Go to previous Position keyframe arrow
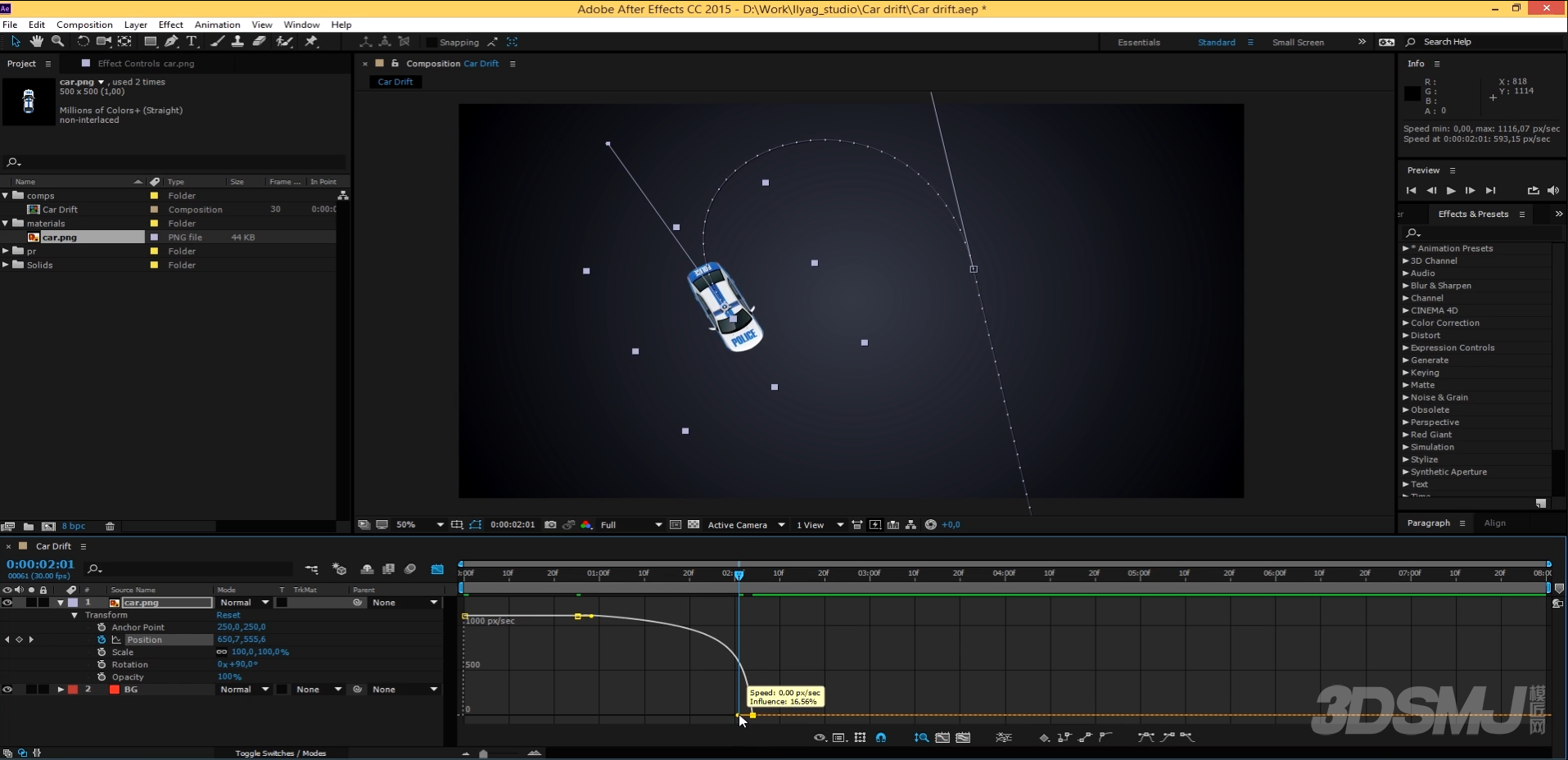 (x=7, y=640)
